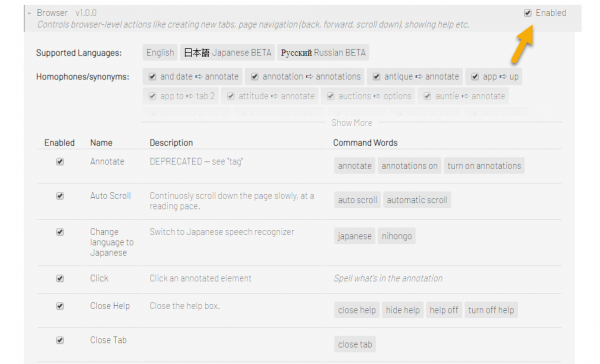This screenshot has width=600, height=364.
Task: Click the 'auto scroll' command word
Action: (x=357, y=200)
